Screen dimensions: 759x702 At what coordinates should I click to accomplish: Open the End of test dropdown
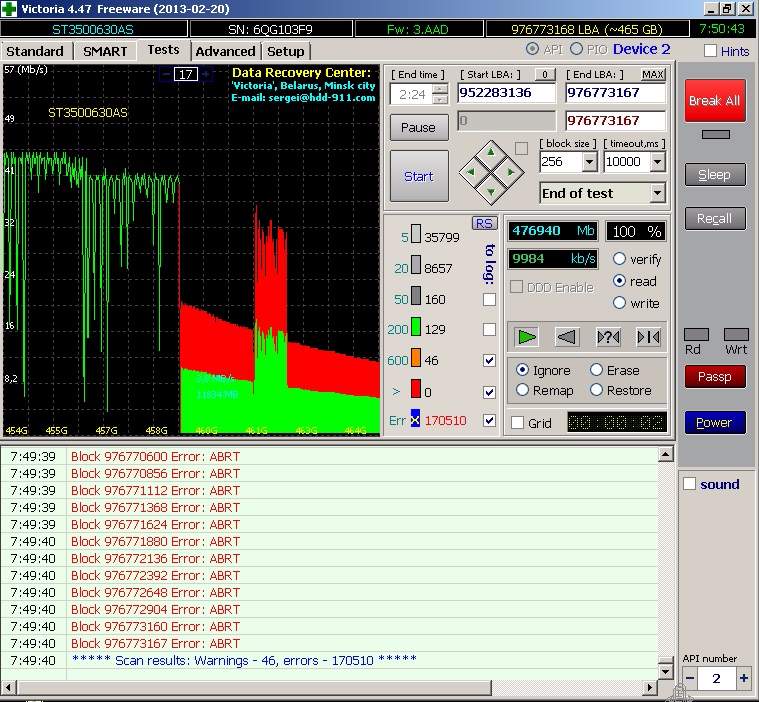(657, 193)
